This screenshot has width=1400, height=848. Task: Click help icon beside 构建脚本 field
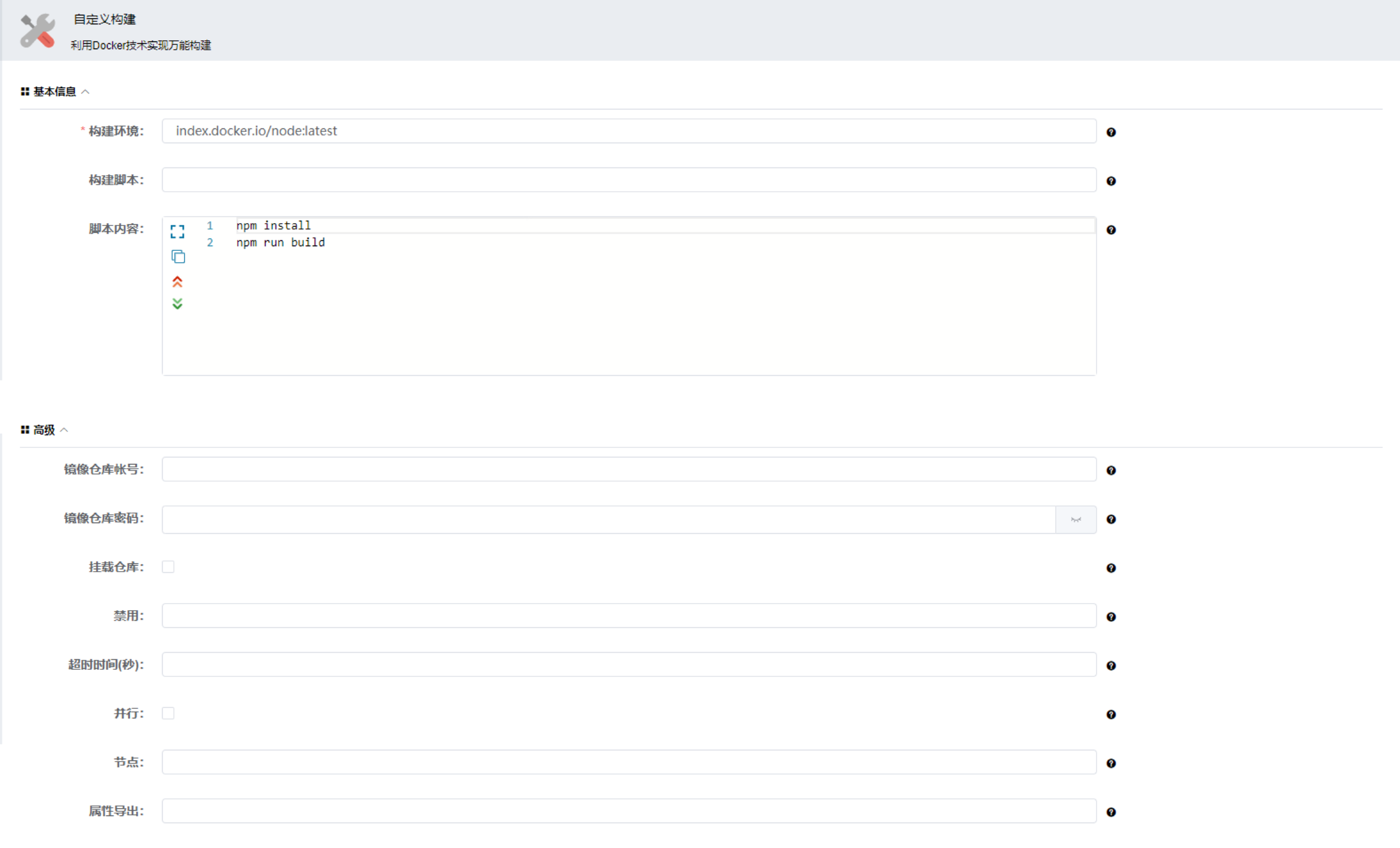point(1111,181)
